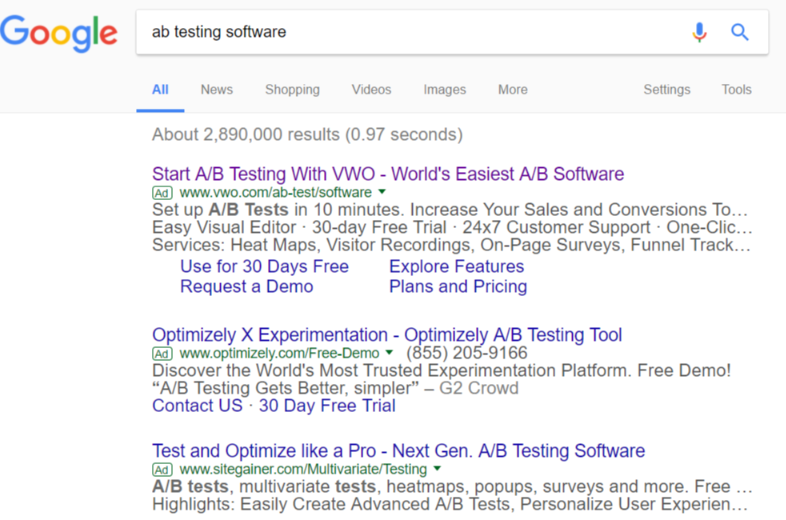Open the Images tab
The width and height of the screenshot is (786, 520).
pos(445,90)
